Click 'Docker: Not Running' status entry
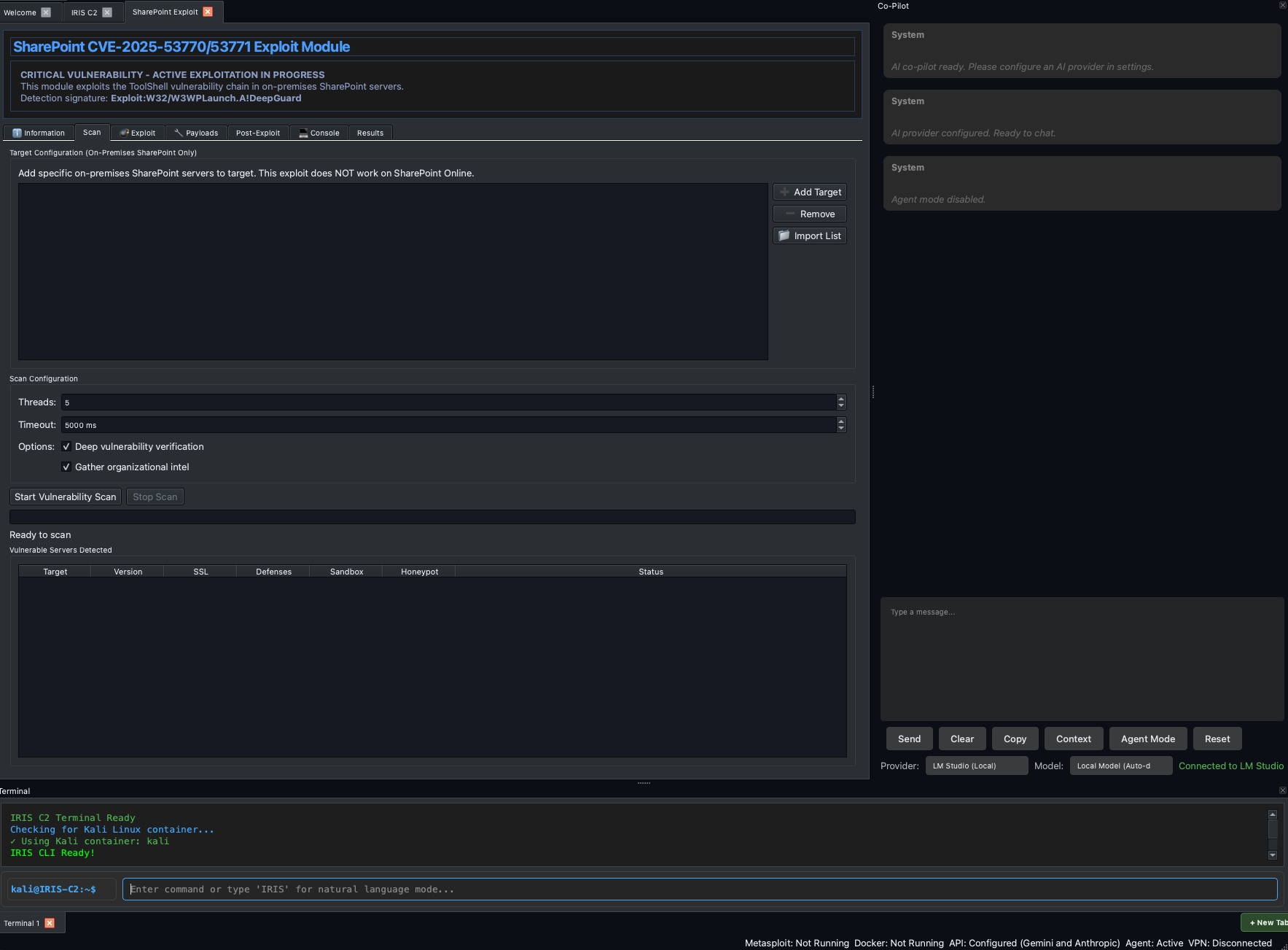1288x950 pixels. 899,943
